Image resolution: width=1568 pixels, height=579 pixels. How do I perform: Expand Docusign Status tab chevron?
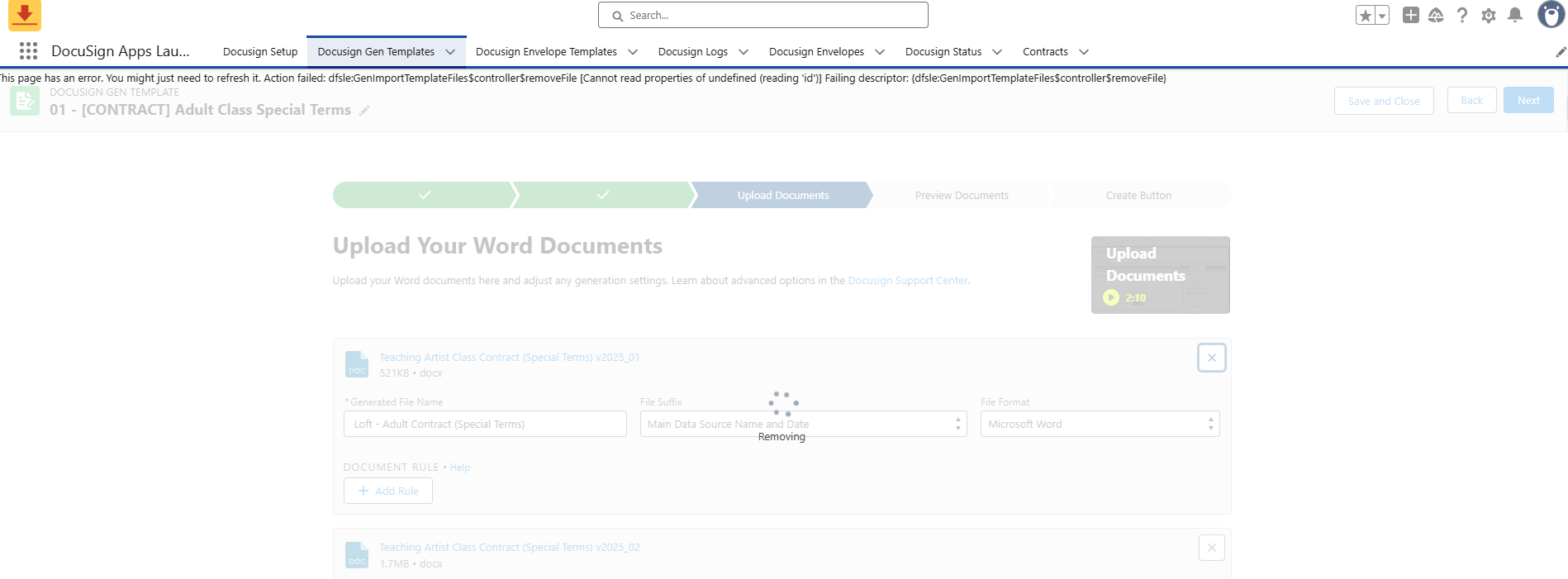(x=997, y=52)
